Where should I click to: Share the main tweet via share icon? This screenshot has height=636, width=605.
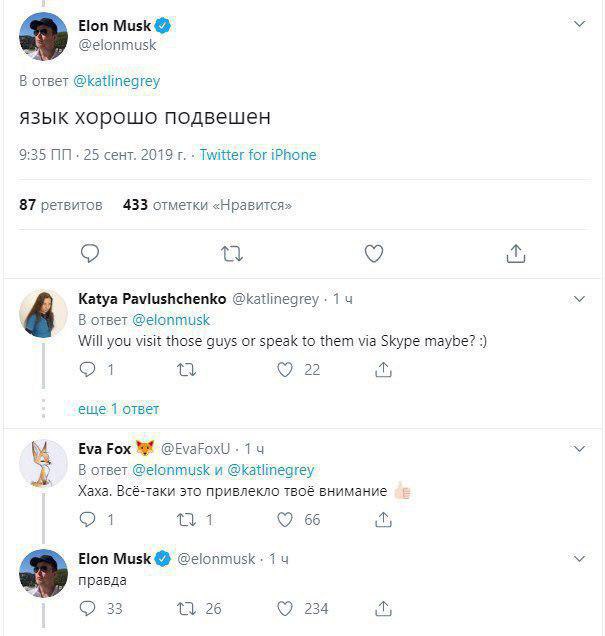[x=515, y=254]
